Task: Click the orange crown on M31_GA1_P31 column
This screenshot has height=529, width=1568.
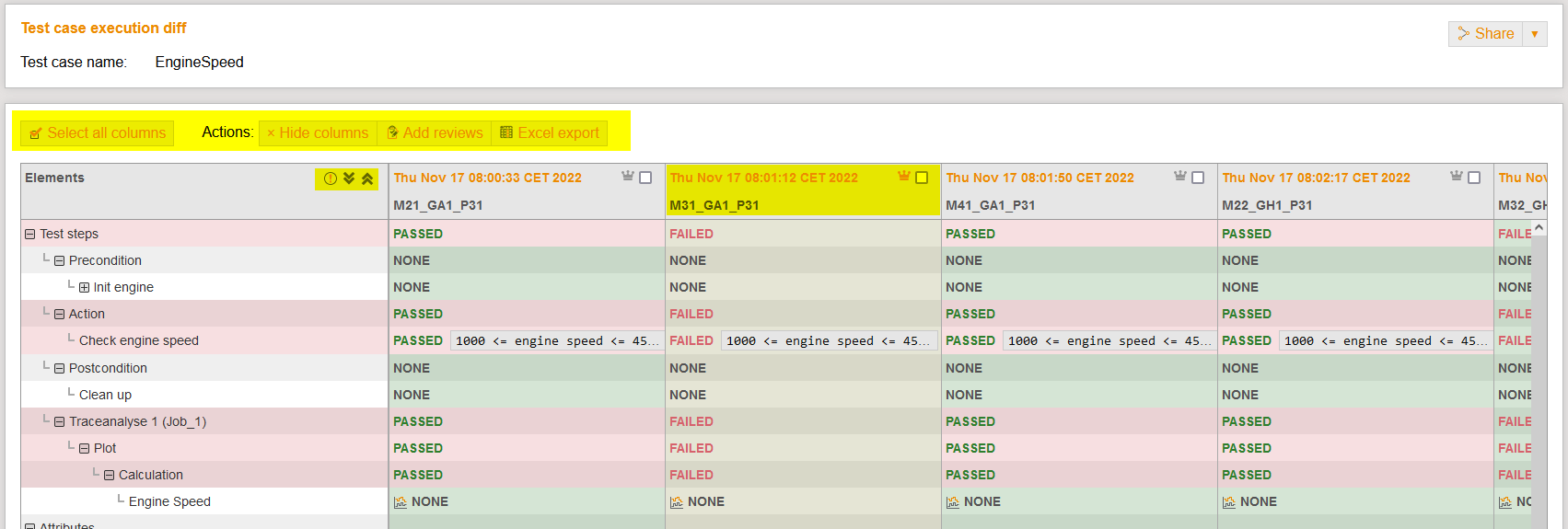Action: tap(904, 176)
